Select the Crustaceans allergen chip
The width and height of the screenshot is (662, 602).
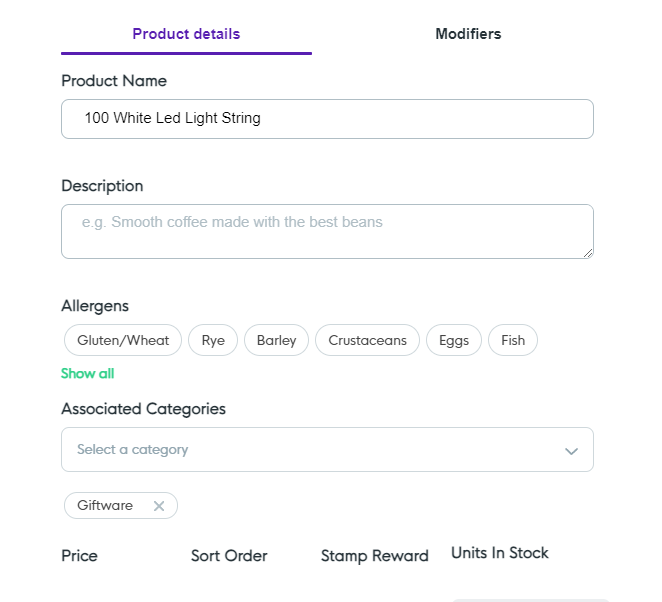367,340
